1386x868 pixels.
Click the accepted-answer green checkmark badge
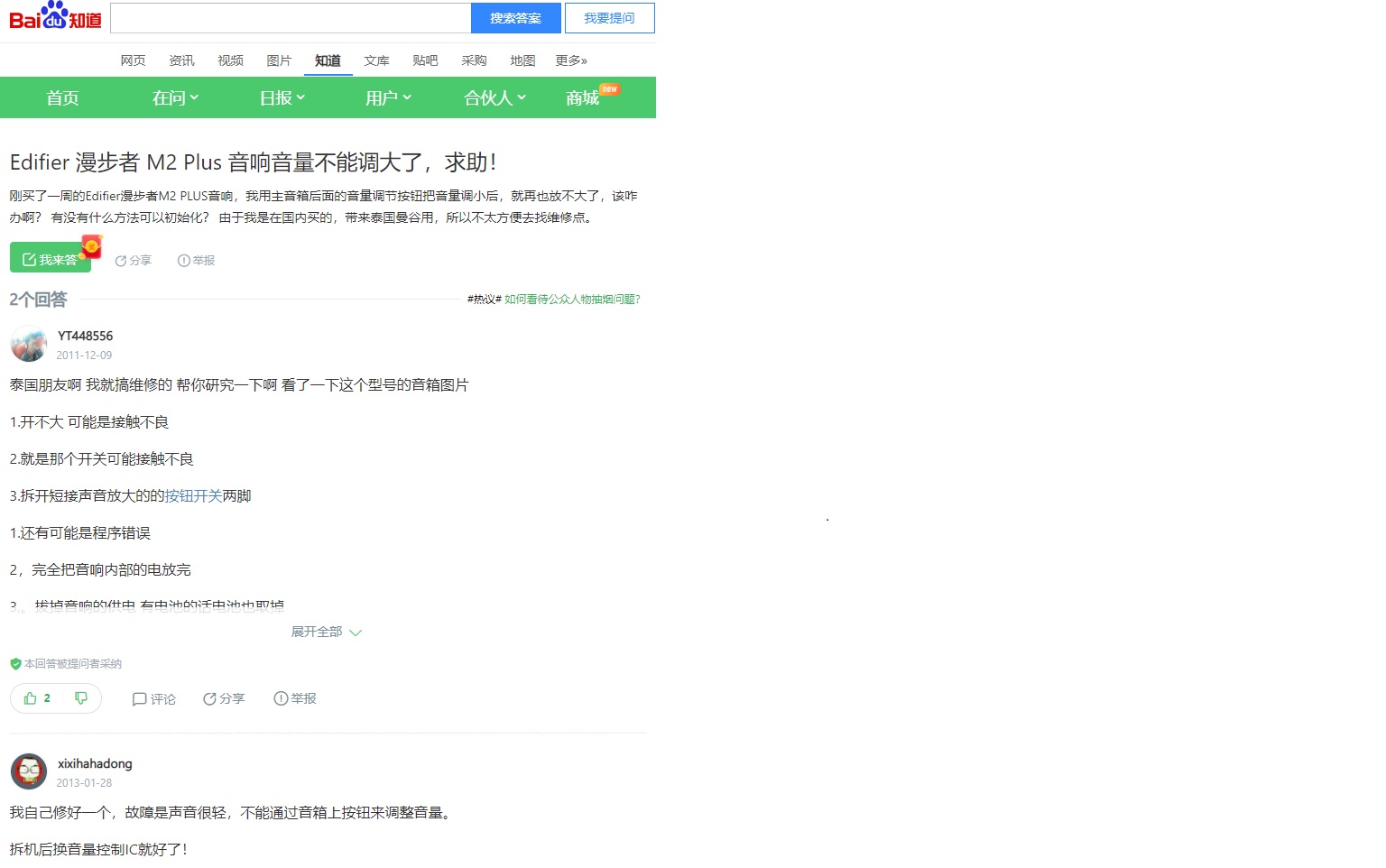tap(15, 663)
